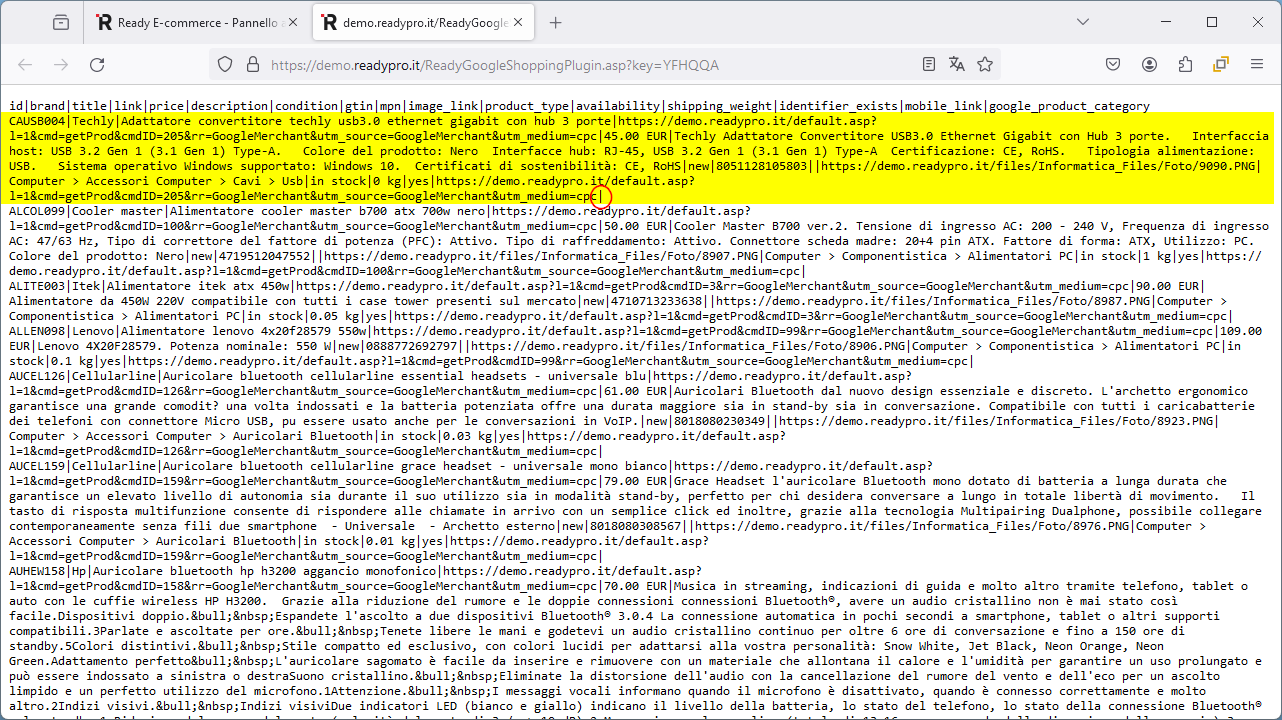Click product code CAUSB004 in highlighted row

click(x=39, y=121)
